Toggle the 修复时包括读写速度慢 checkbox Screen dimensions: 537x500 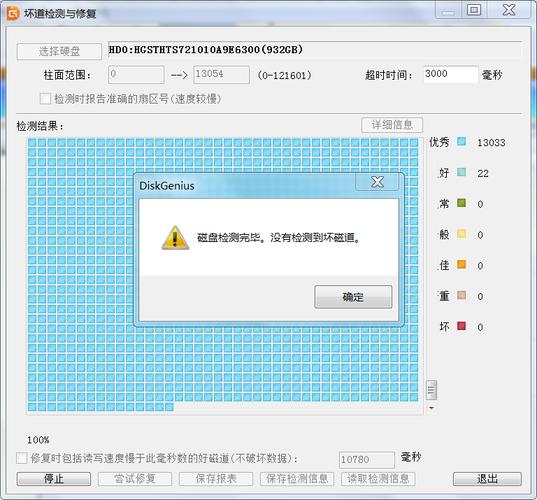pos(22,458)
